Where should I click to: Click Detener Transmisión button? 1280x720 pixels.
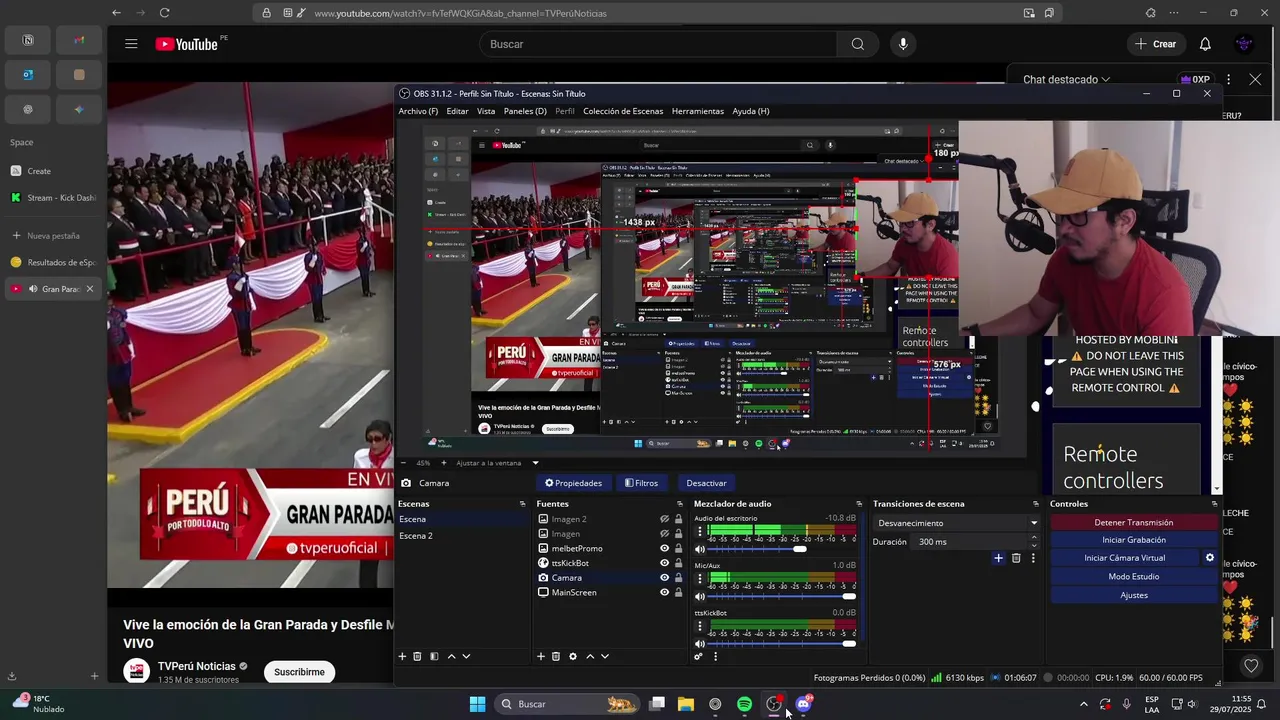point(1134,522)
